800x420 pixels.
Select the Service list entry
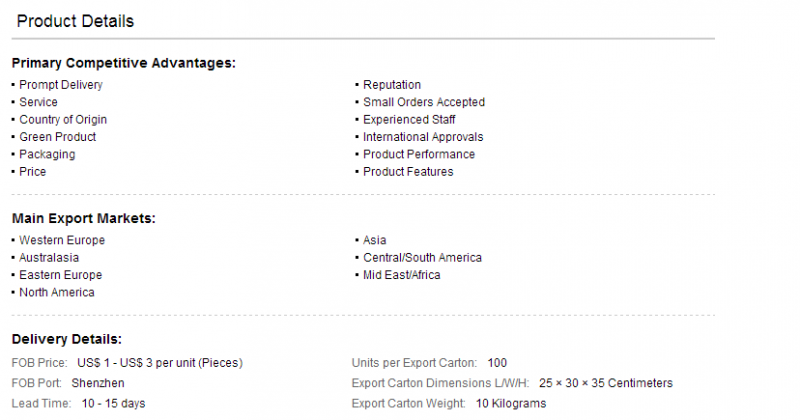click(38, 102)
